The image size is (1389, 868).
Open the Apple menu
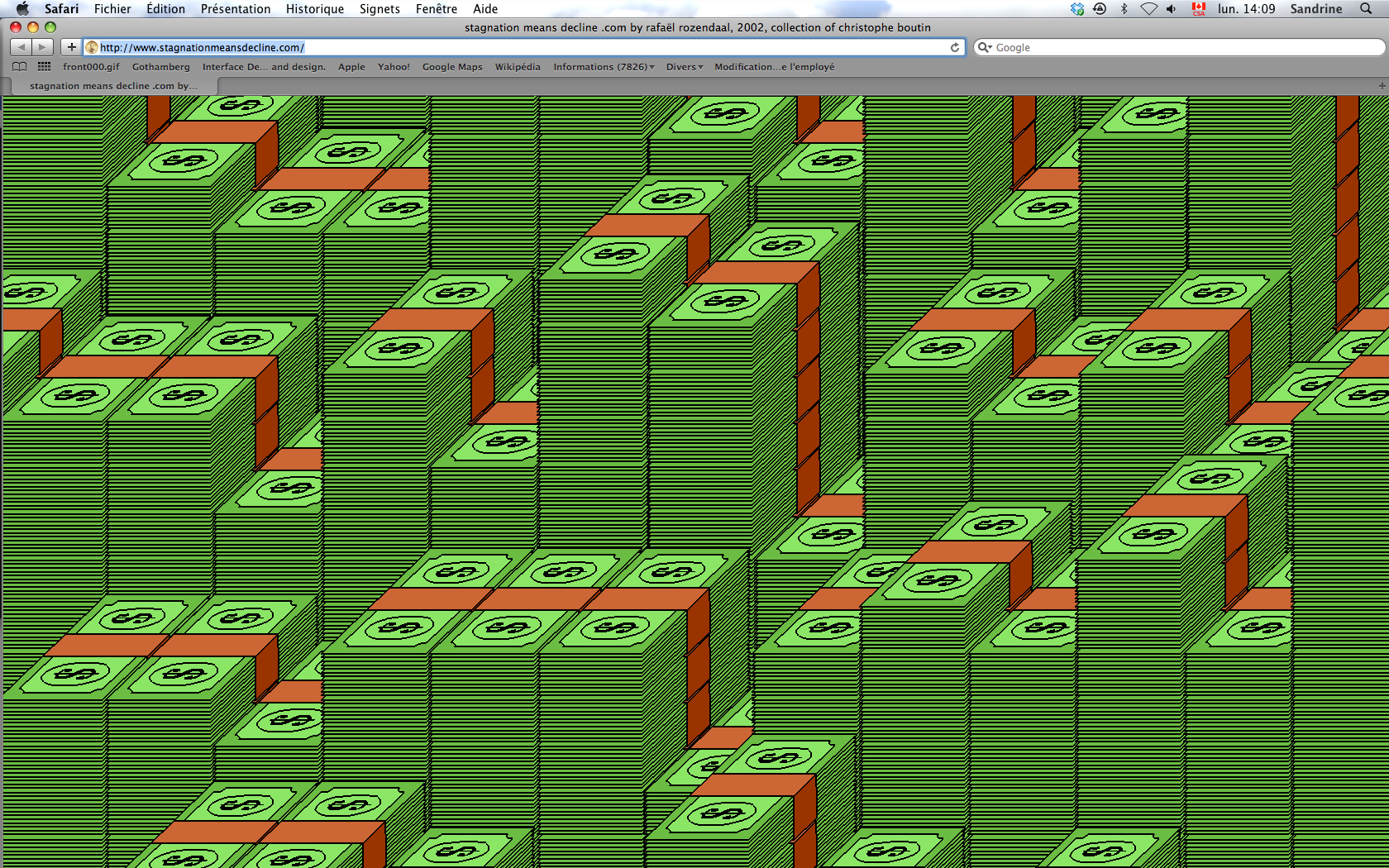[x=22, y=8]
